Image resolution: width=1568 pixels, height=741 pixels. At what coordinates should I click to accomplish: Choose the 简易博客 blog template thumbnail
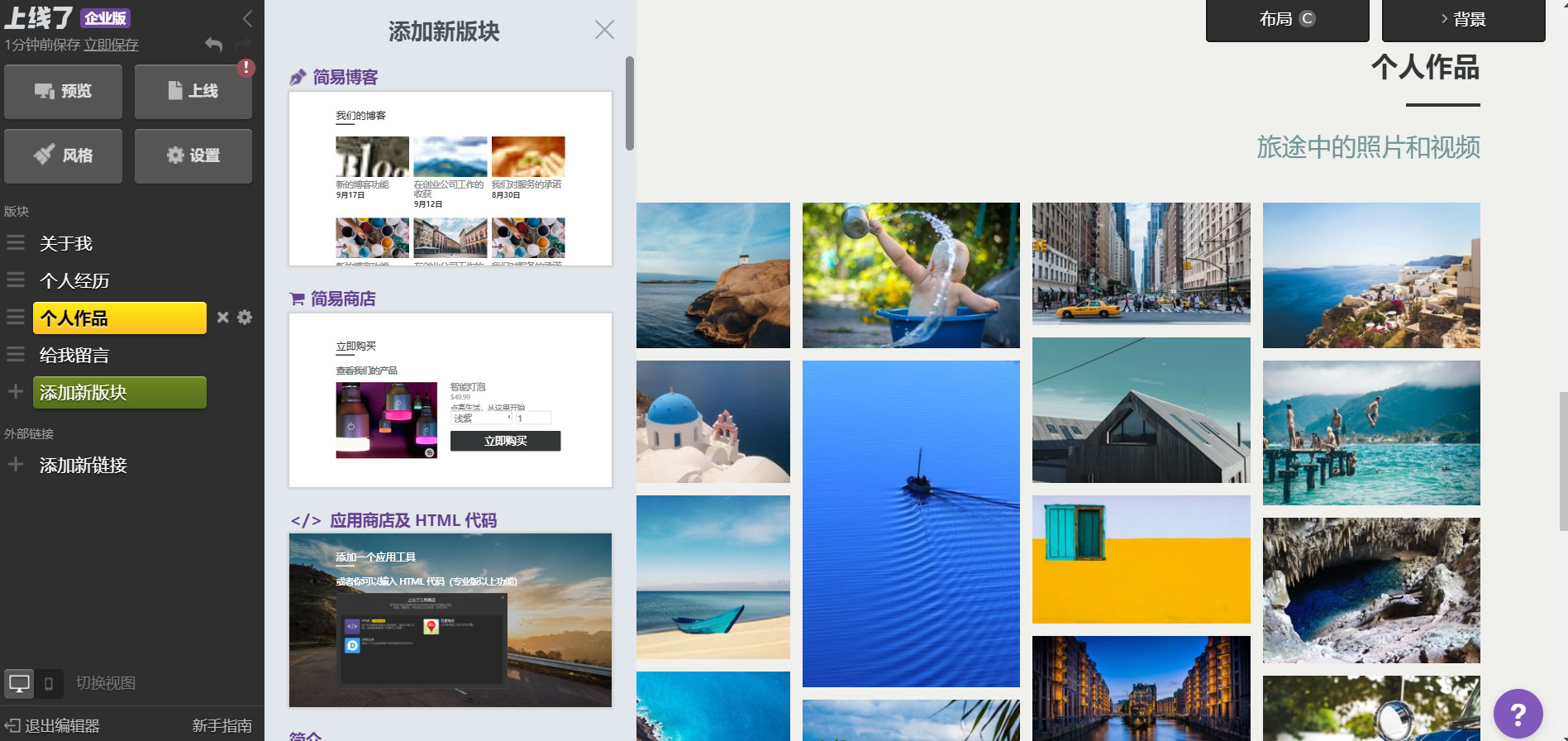pyautogui.click(x=450, y=179)
